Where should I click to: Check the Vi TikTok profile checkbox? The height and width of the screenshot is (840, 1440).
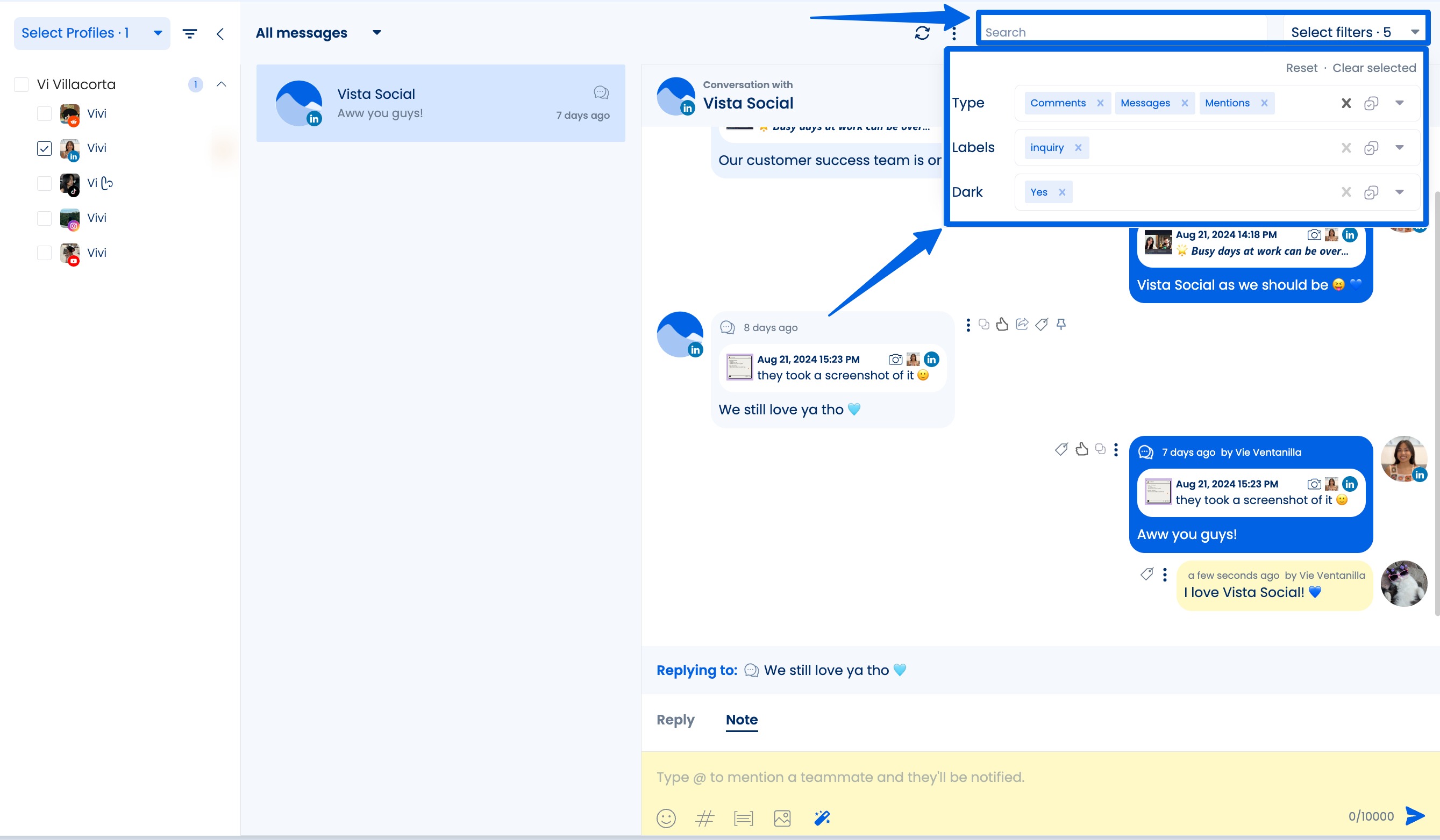coord(44,183)
